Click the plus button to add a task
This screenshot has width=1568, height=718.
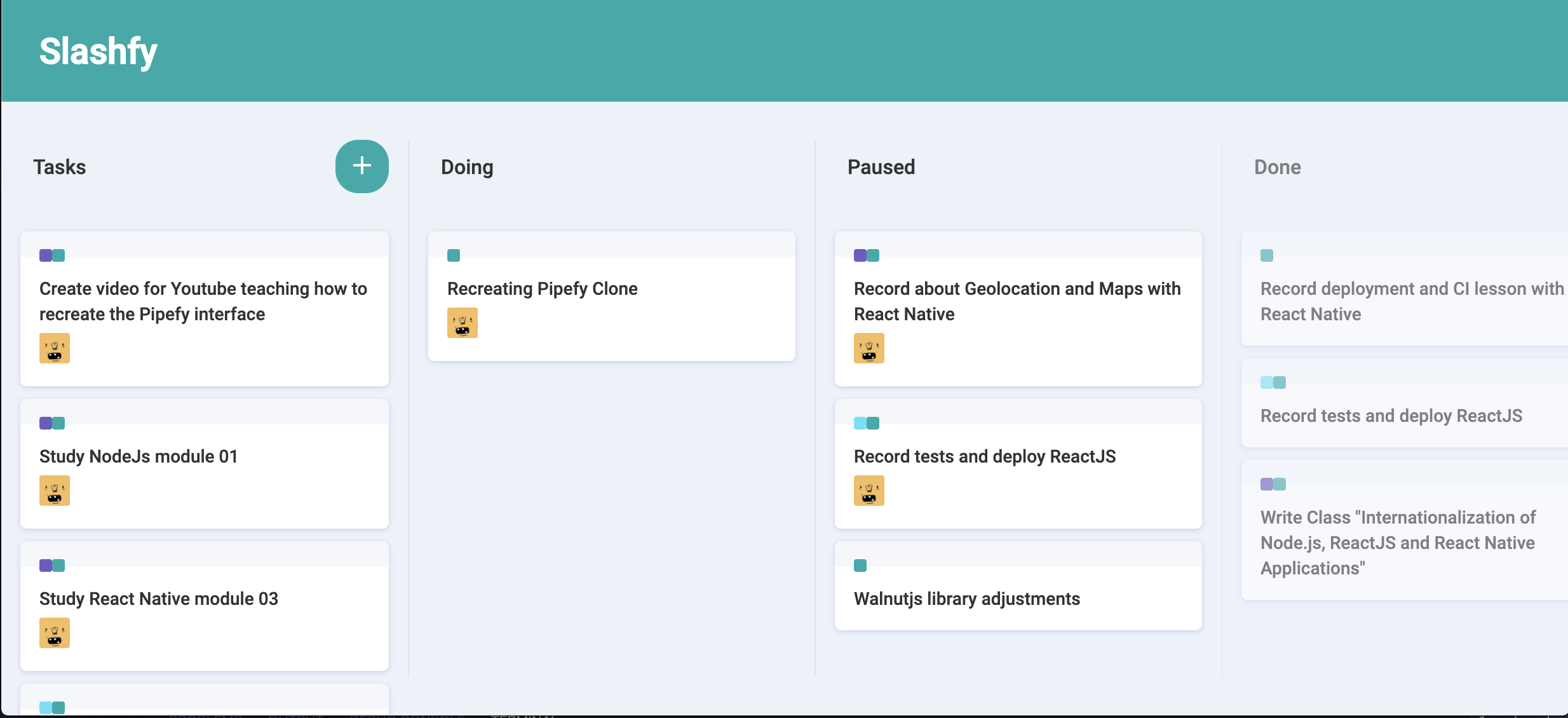(x=362, y=166)
